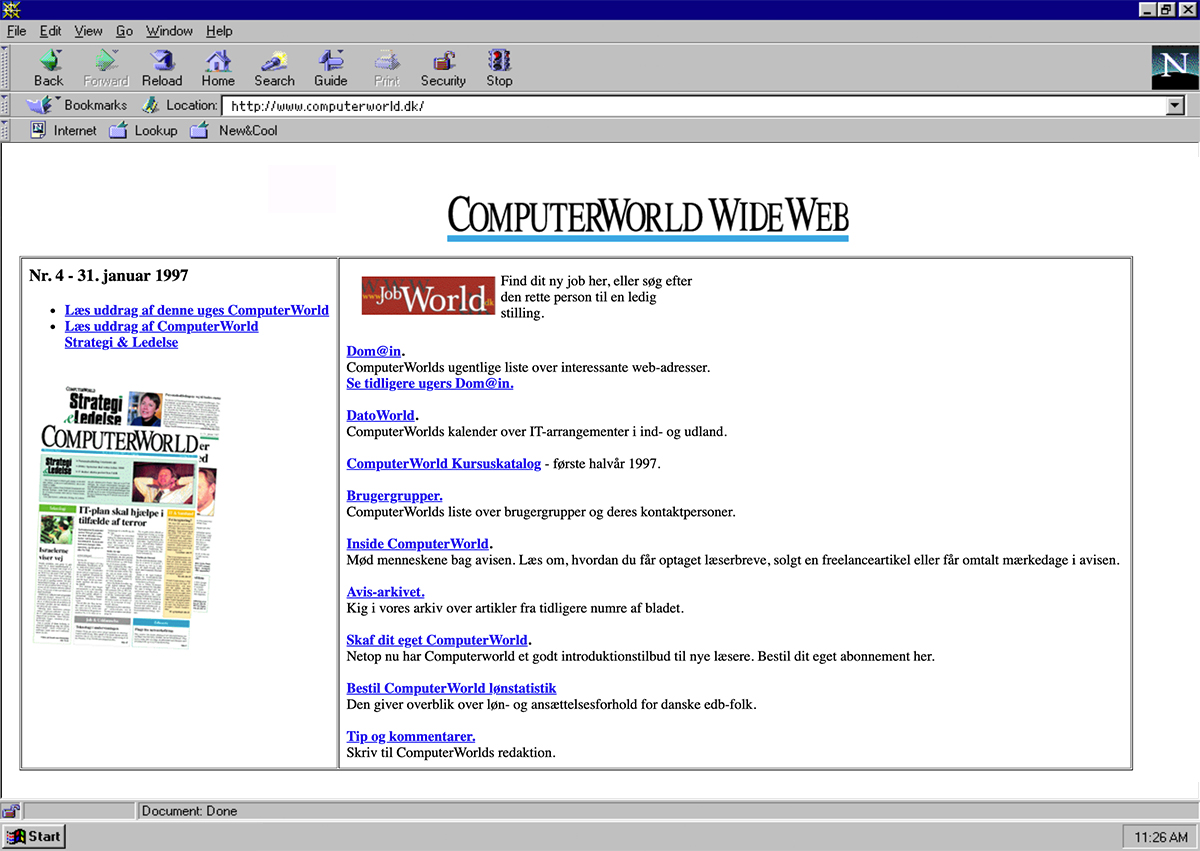This screenshot has height=851, width=1200.
Task: Open the View menu
Action: tap(88, 31)
